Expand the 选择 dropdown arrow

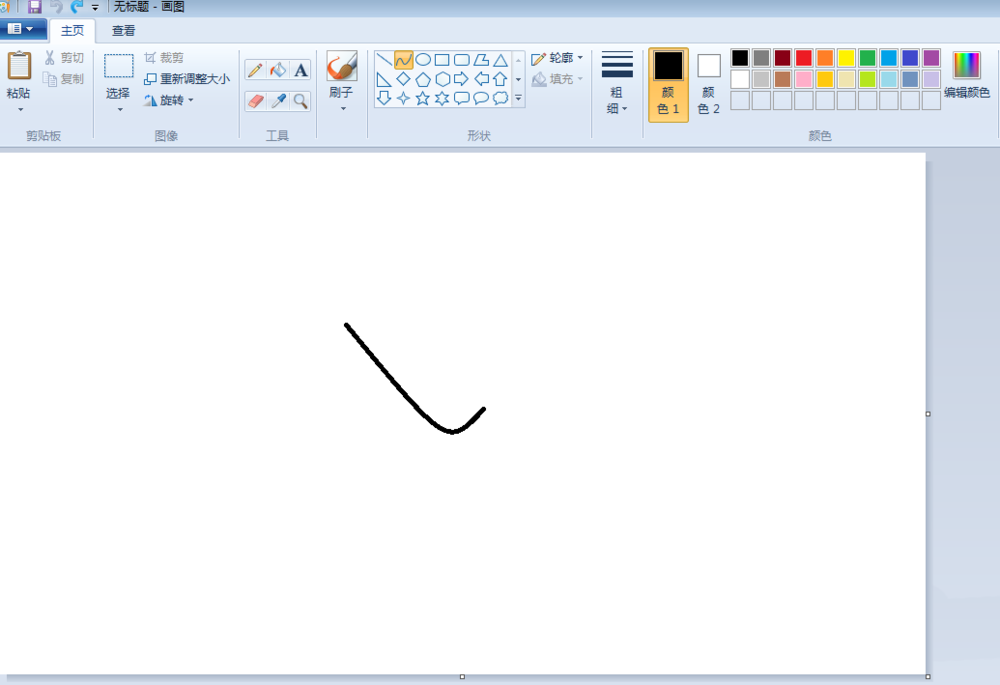[x=120, y=110]
